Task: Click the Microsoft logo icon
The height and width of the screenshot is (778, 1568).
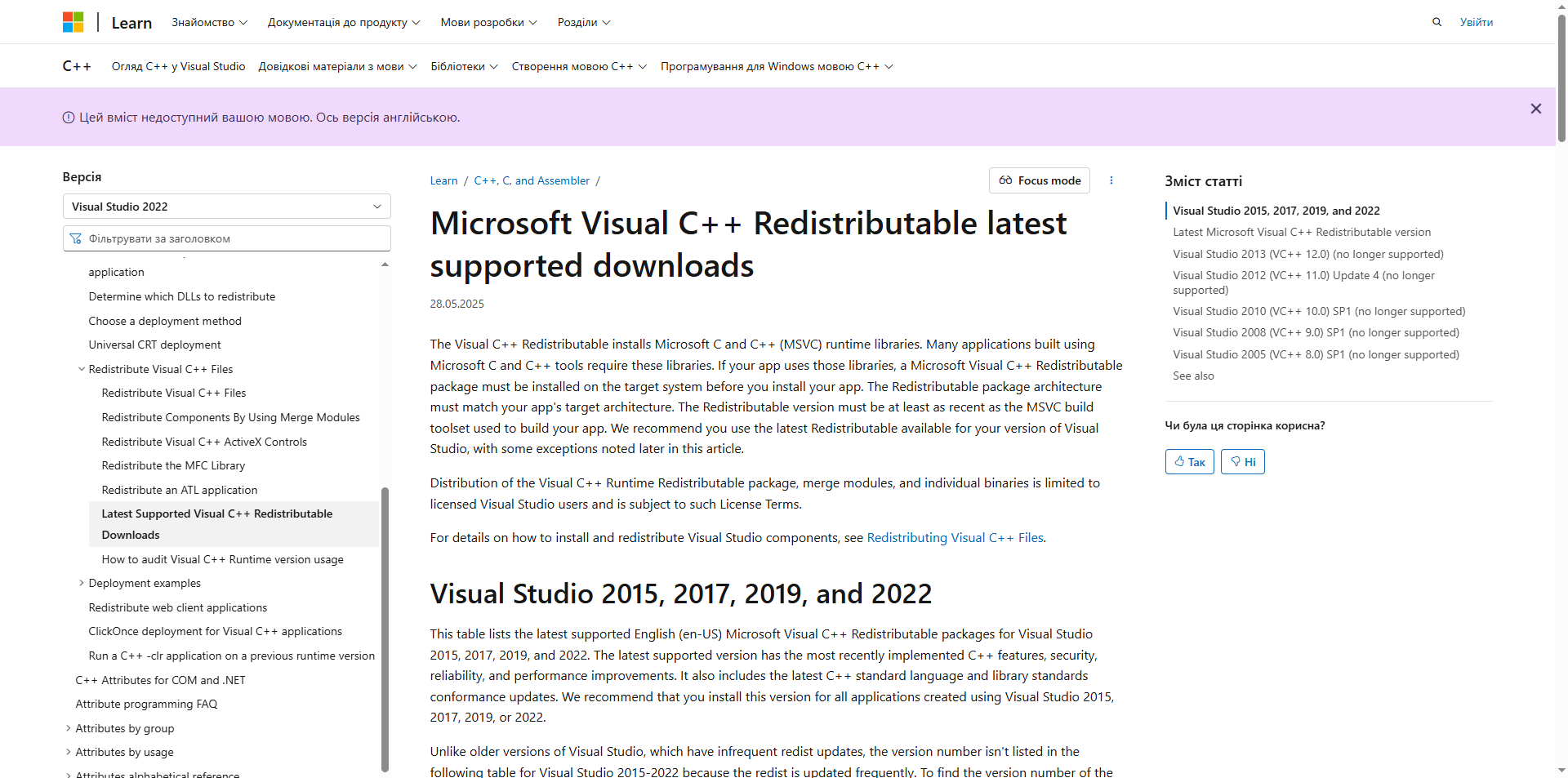Action: tap(73, 22)
